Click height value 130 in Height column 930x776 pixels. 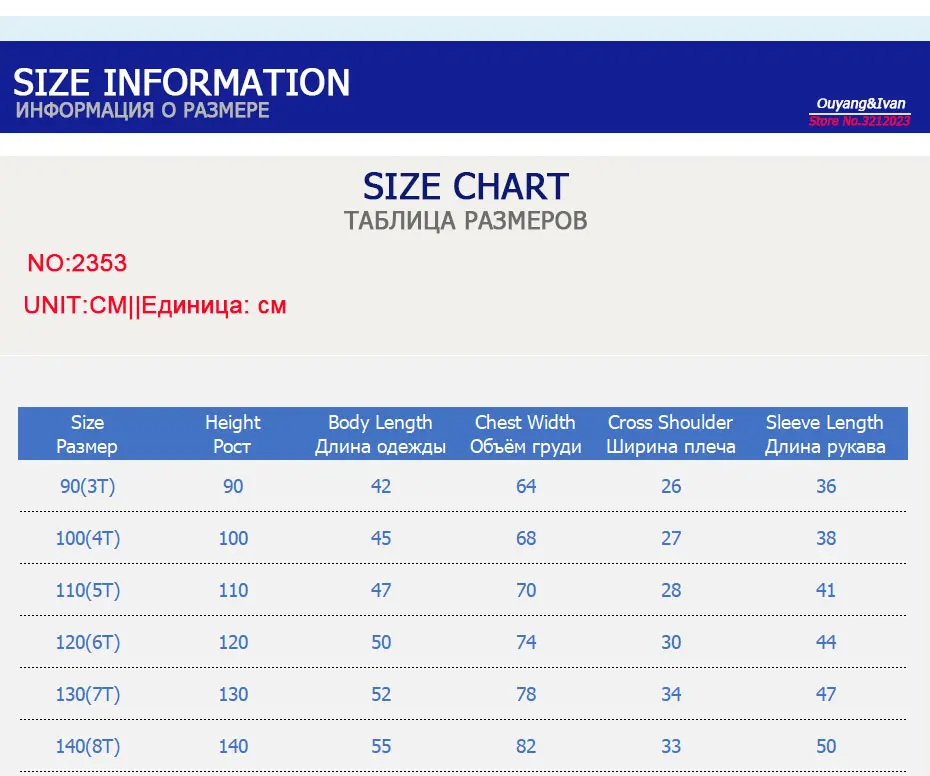coord(233,694)
